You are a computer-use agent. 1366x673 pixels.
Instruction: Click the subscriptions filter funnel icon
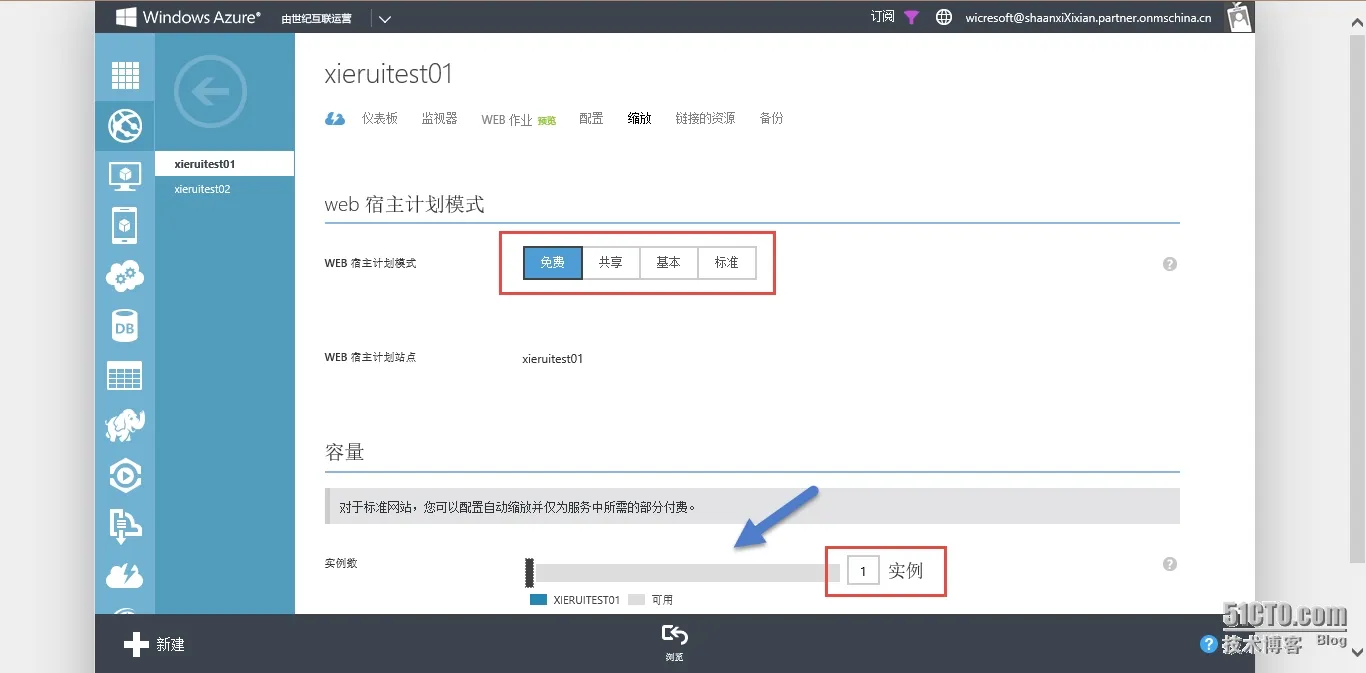point(911,17)
